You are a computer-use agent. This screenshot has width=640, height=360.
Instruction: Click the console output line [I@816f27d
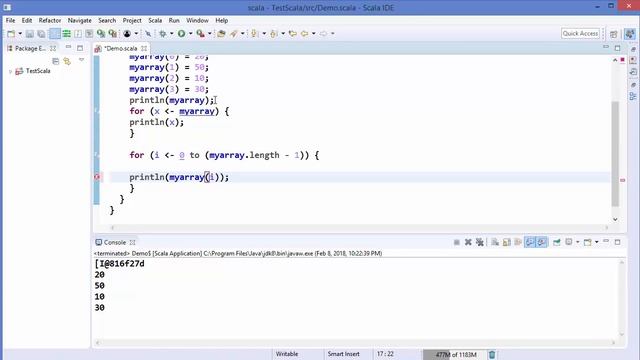(120, 264)
